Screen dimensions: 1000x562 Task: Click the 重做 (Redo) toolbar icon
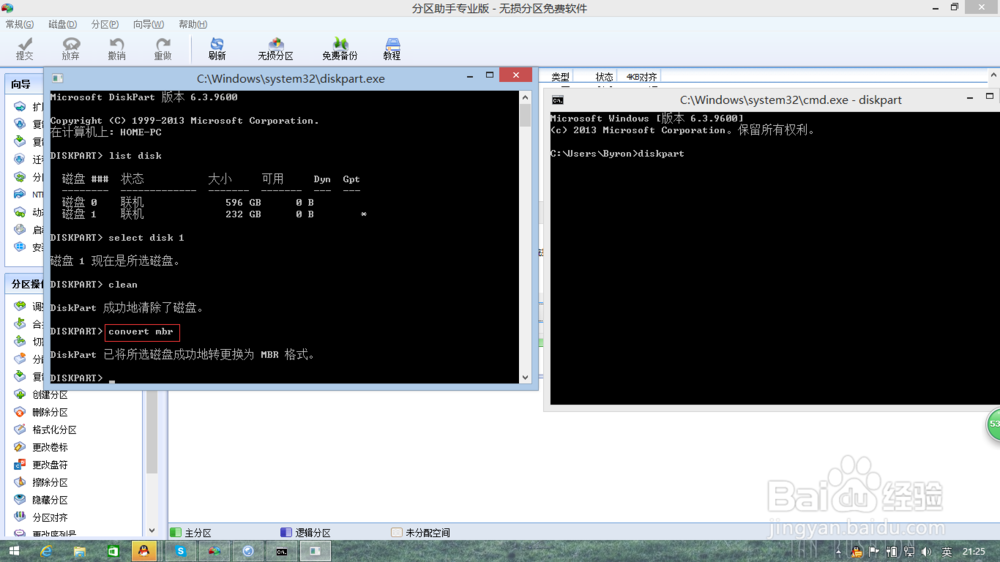[x=163, y=48]
